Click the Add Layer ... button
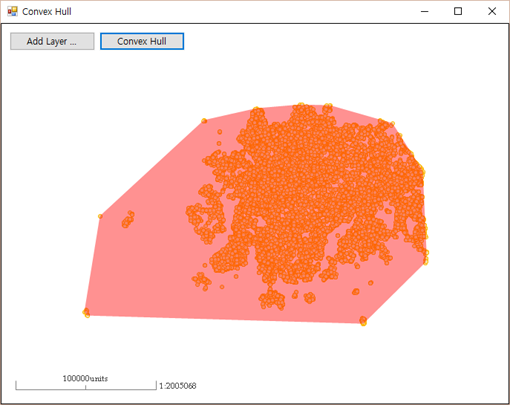Image resolution: width=510 pixels, height=405 pixels. point(52,41)
